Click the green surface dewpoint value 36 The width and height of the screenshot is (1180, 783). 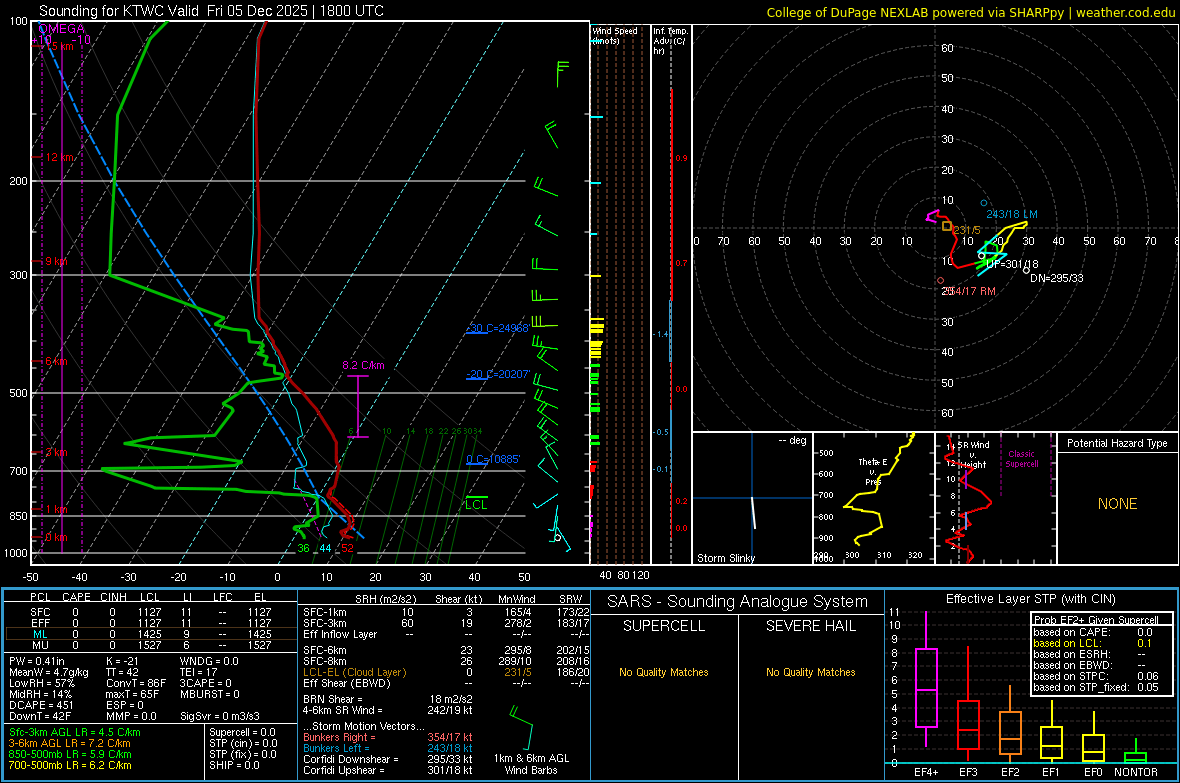click(x=303, y=548)
